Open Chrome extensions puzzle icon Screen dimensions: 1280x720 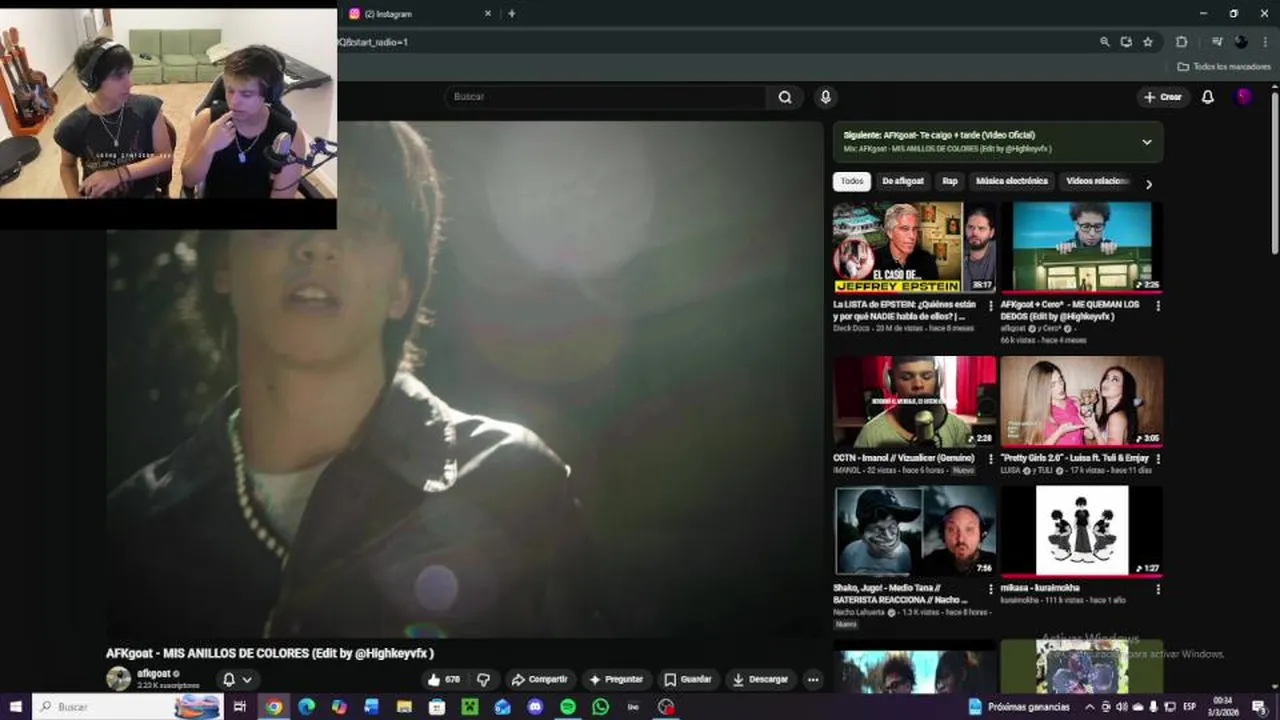pos(1181,42)
